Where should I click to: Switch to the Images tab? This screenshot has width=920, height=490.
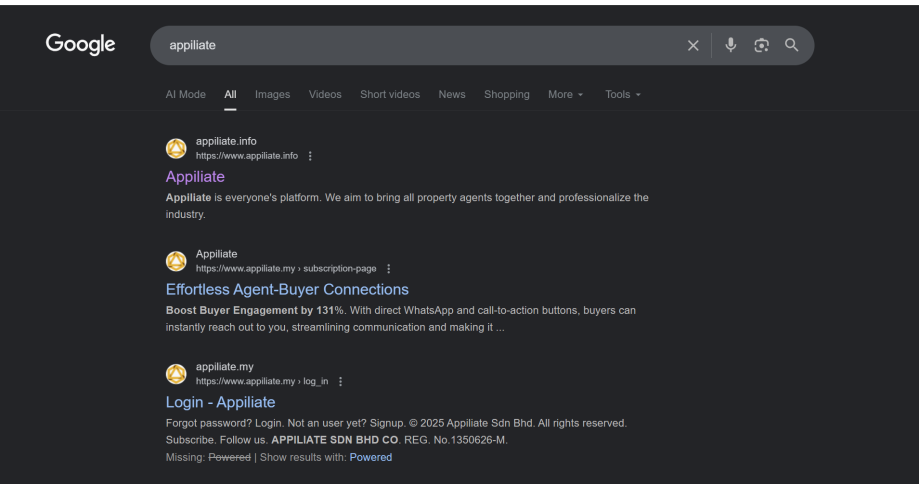(x=272, y=94)
